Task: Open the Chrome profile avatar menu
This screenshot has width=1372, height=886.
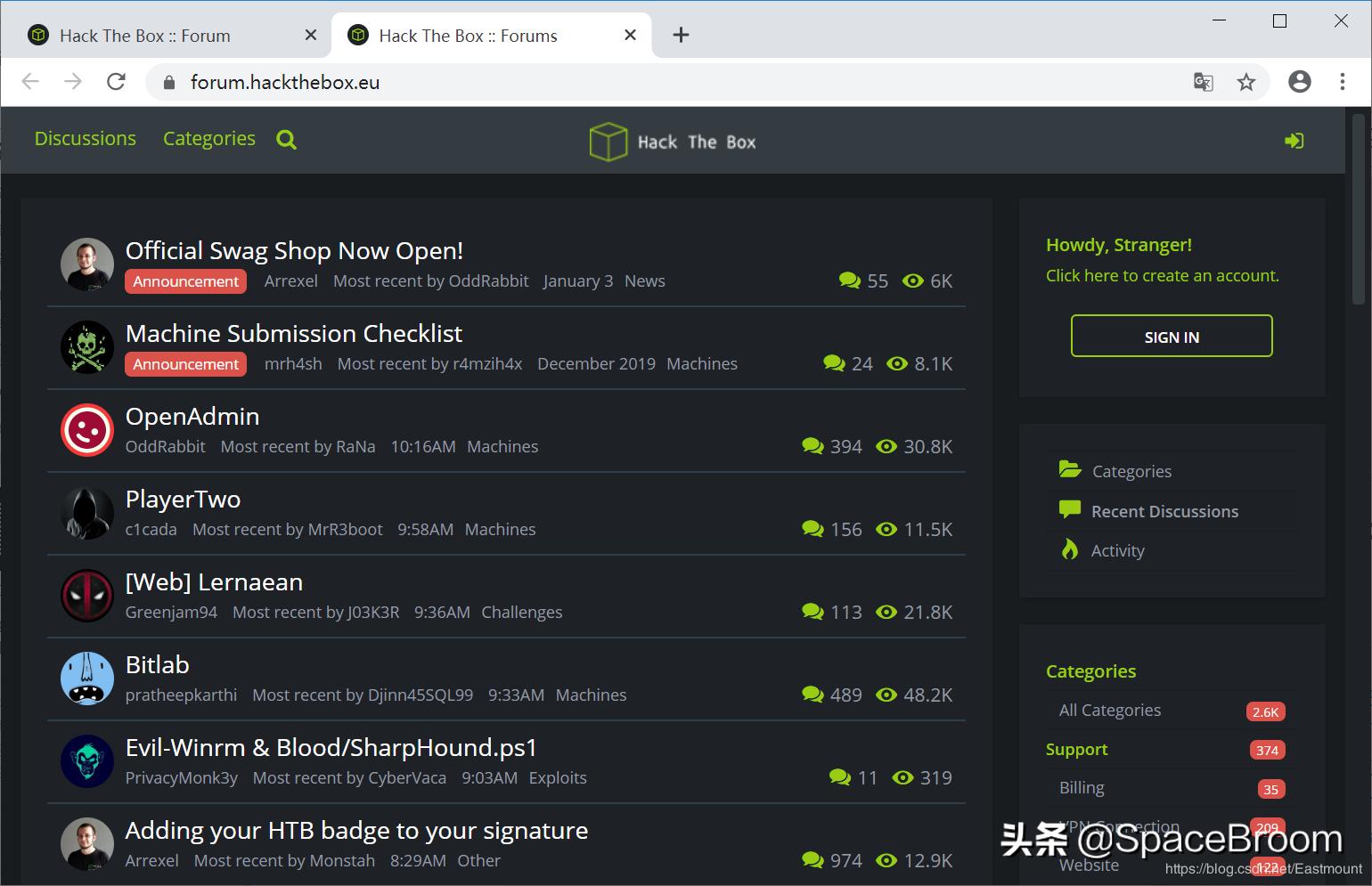Action: [1299, 81]
